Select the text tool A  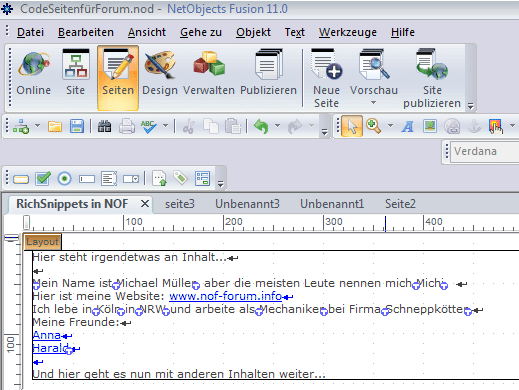[408, 127]
